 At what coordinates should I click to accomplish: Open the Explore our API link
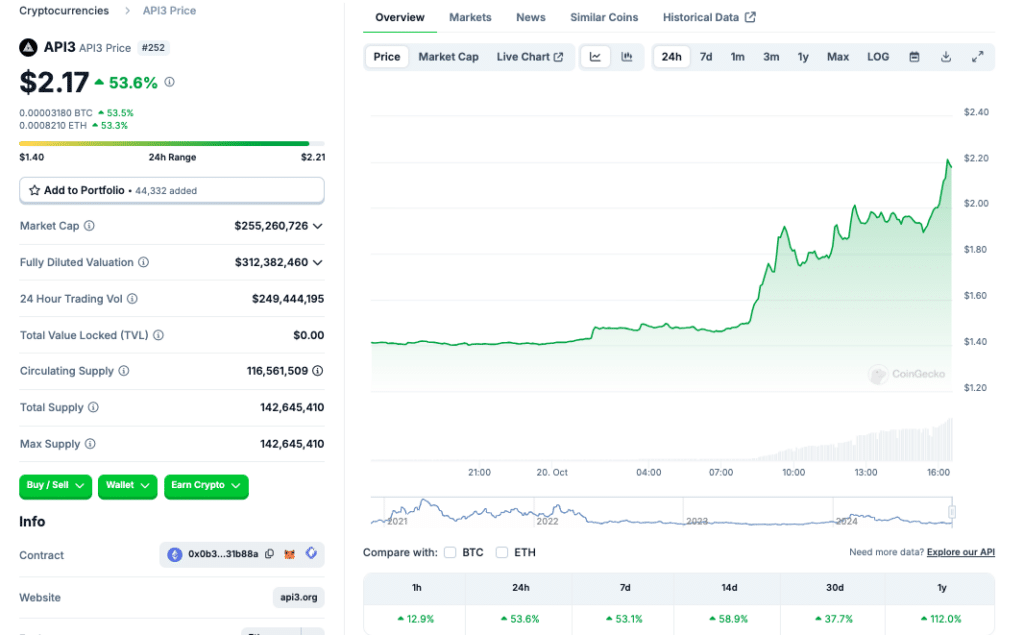[x=961, y=552]
